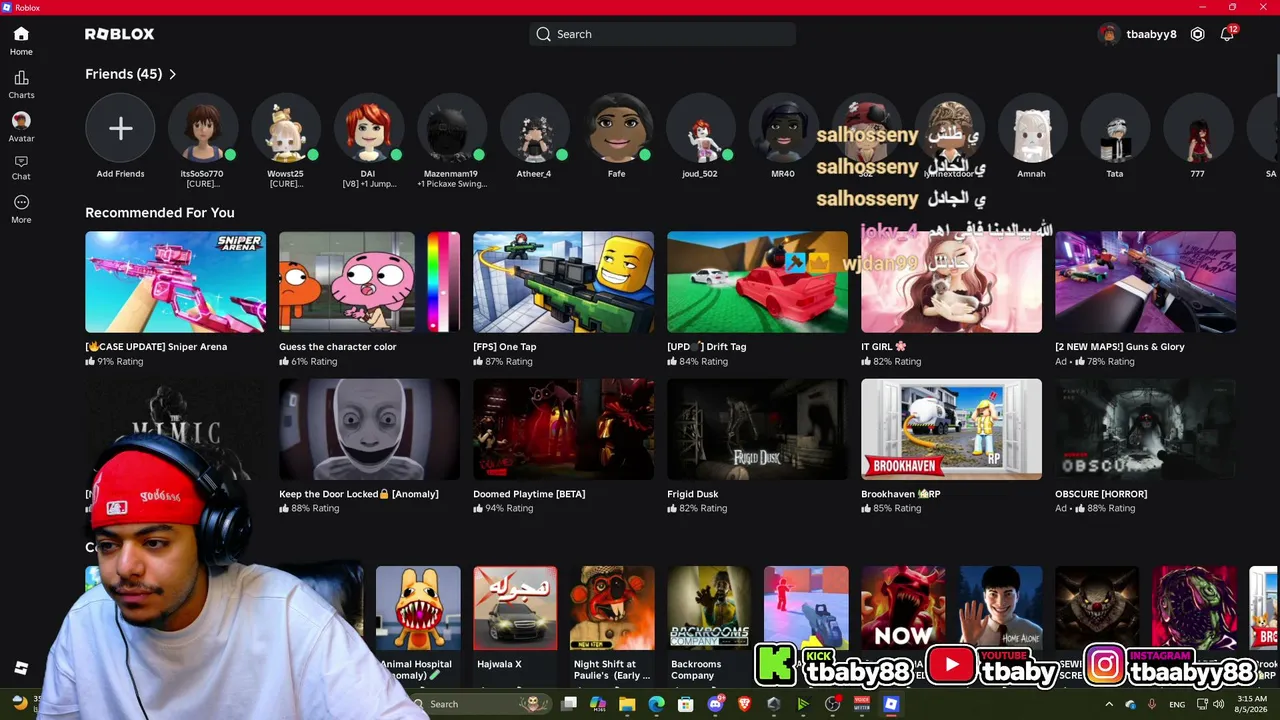Open the 'Doomed Playtime [BETA]' game title
1280x720 pixels.
[x=529, y=494]
